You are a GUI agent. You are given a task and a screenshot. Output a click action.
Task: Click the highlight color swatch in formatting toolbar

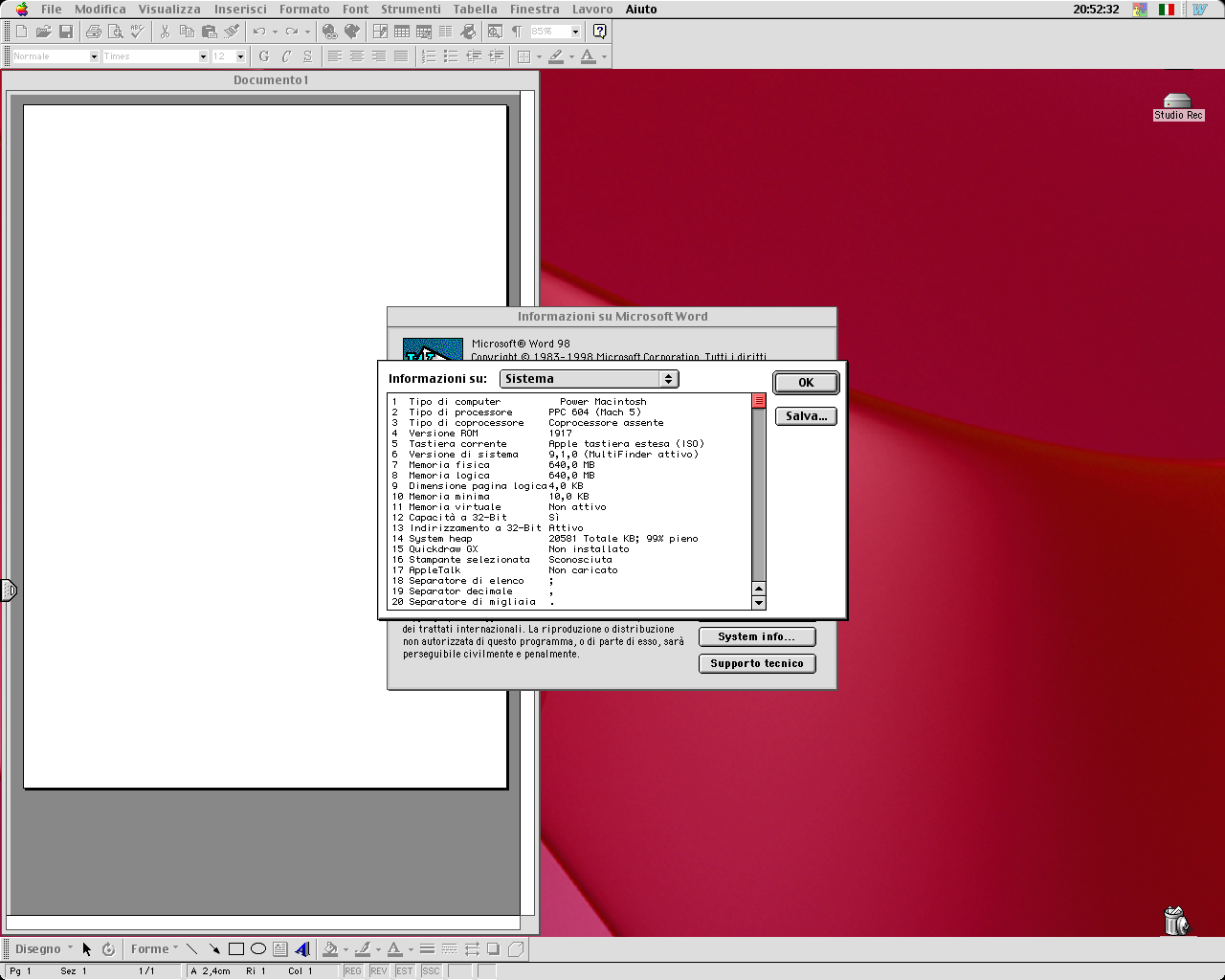point(556,56)
